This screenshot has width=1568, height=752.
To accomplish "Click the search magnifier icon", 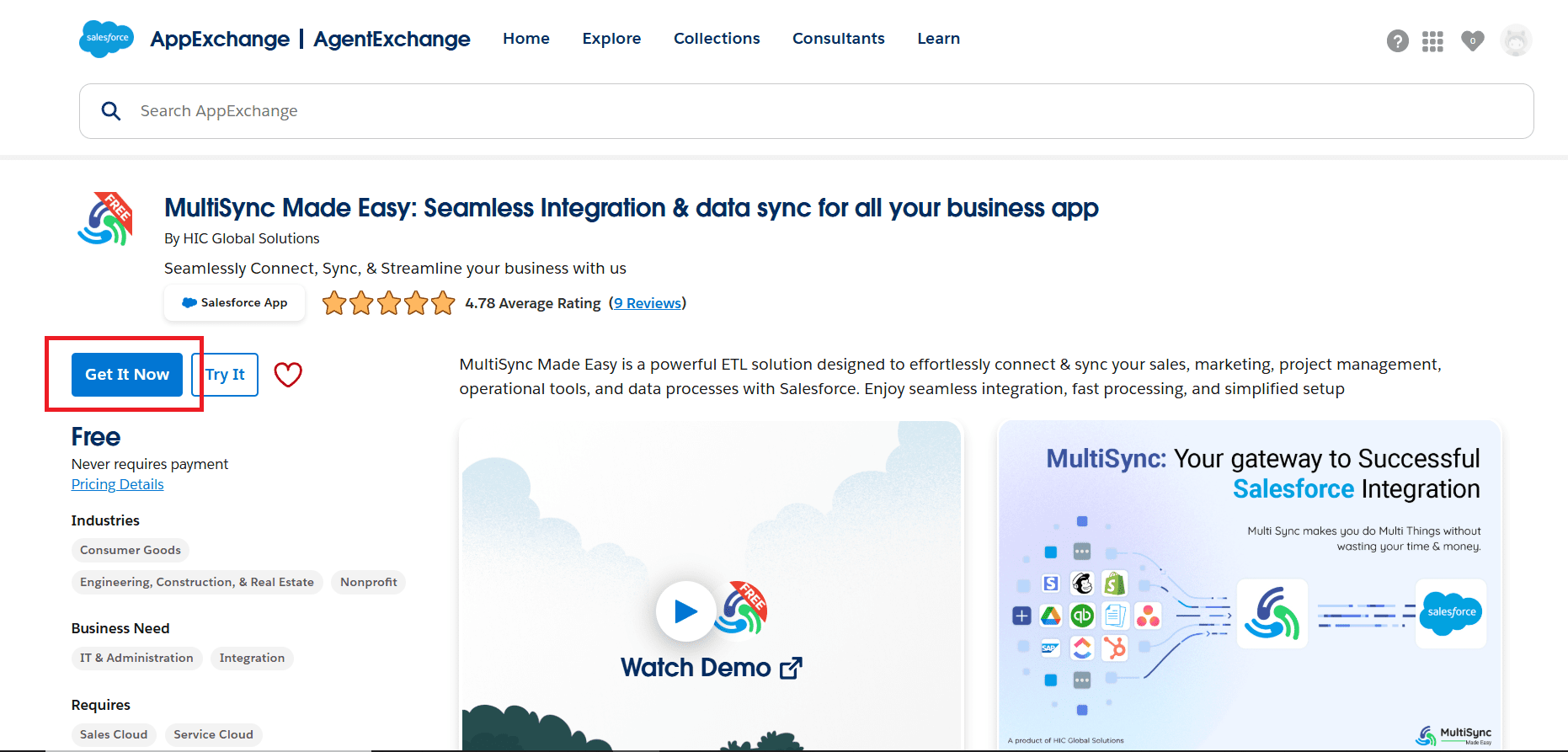I will (111, 111).
